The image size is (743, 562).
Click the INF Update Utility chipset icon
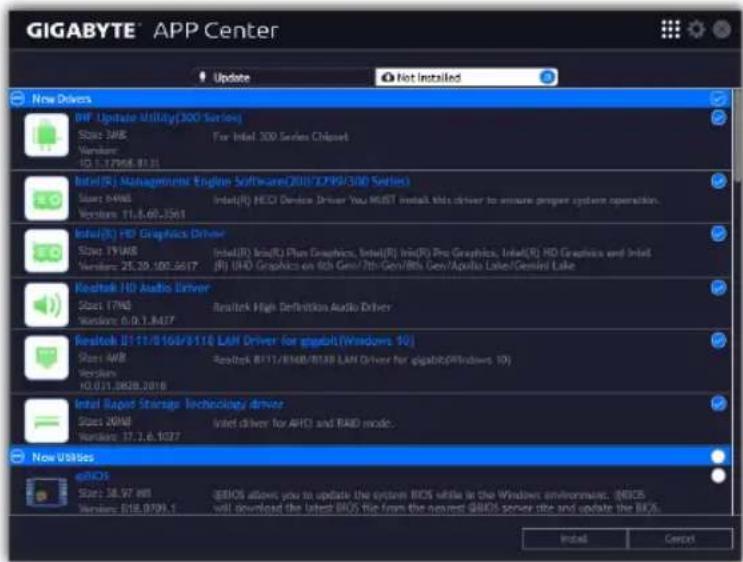pyautogui.click(x=46, y=135)
